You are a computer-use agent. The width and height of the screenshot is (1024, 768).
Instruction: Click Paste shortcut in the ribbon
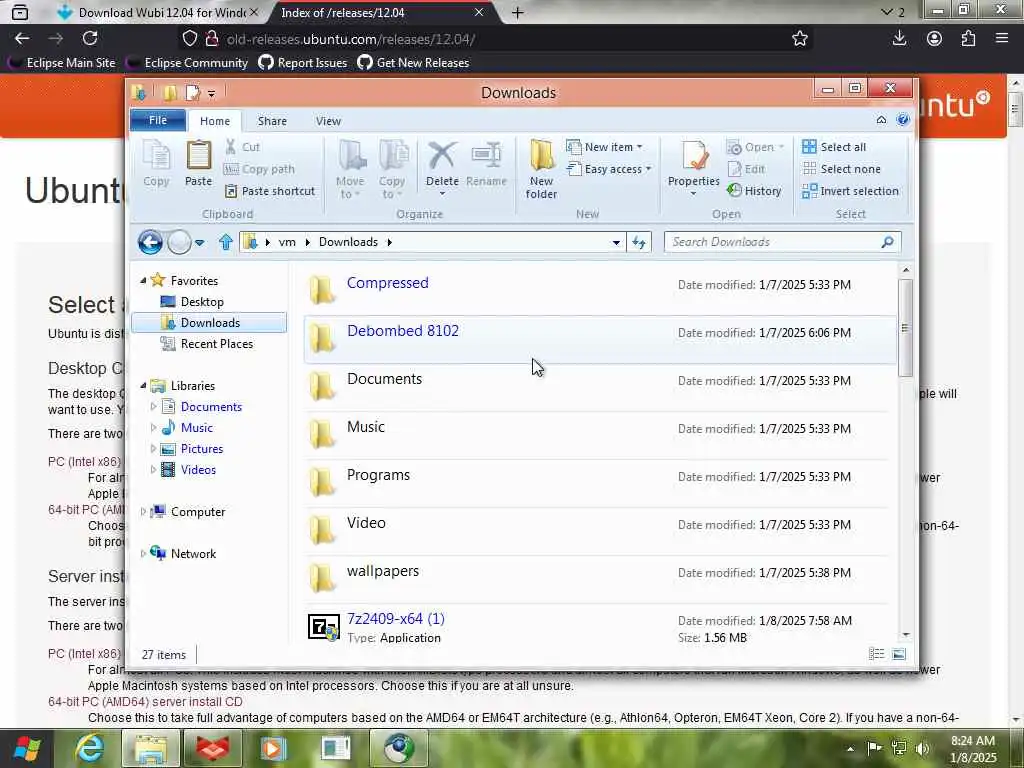pyautogui.click(x=270, y=191)
